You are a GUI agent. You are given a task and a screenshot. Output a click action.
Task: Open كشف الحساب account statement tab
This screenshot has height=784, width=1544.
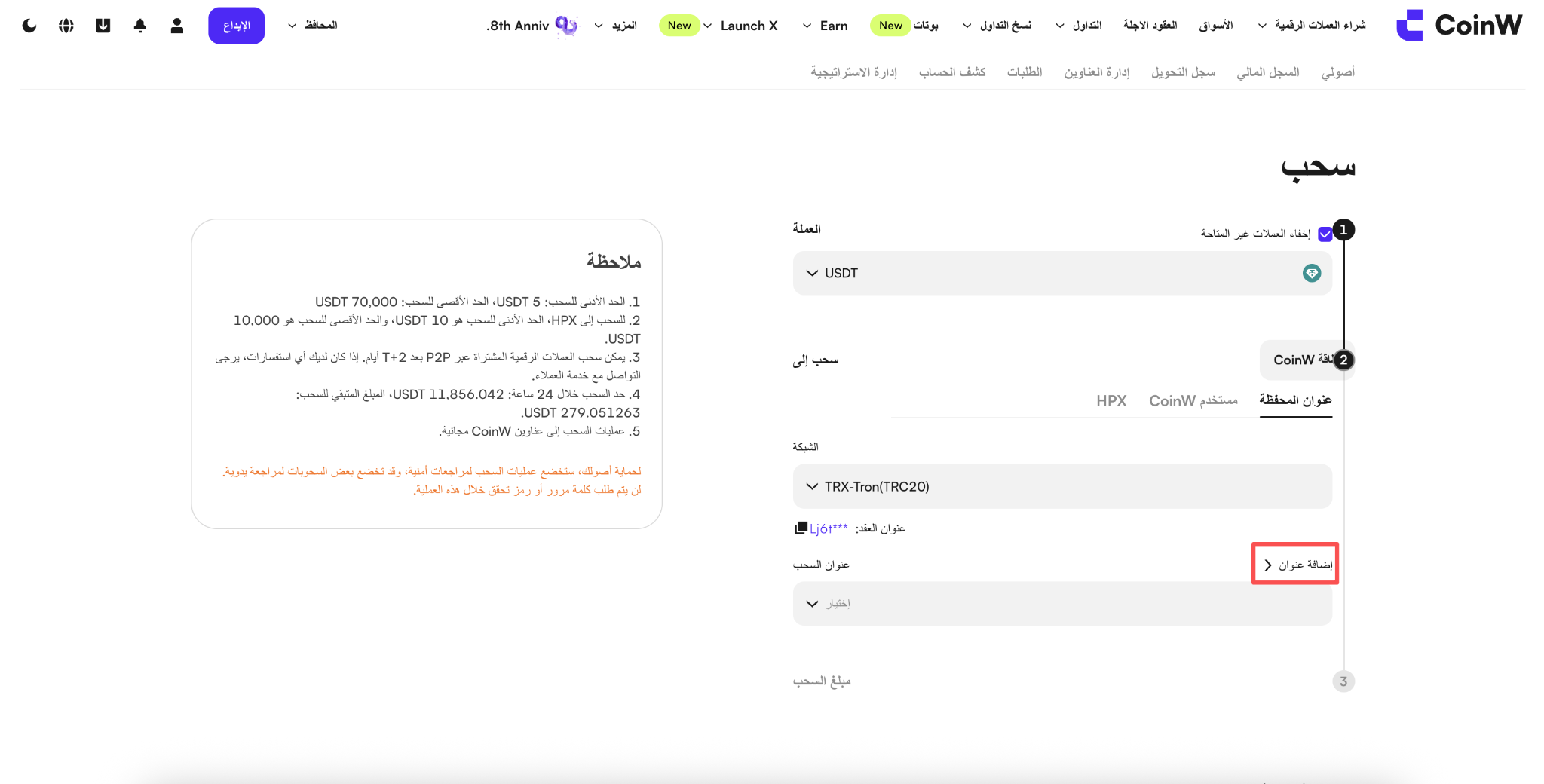[x=952, y=72]
